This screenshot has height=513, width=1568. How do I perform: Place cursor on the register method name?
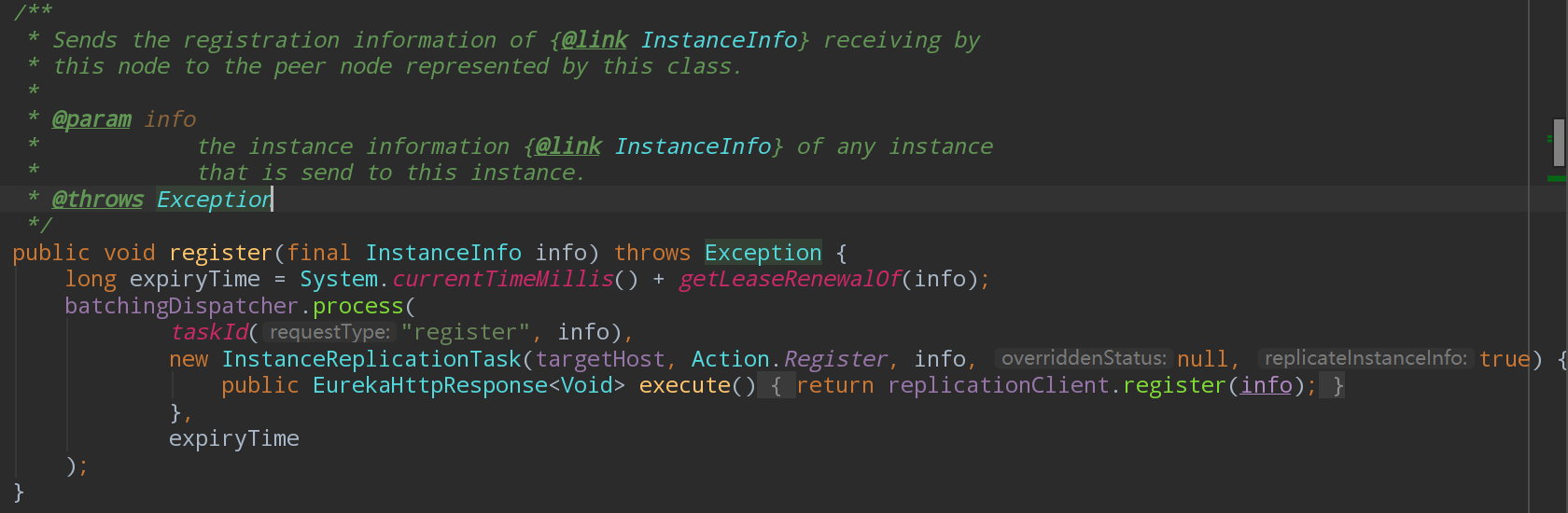(x=221, y=253)
